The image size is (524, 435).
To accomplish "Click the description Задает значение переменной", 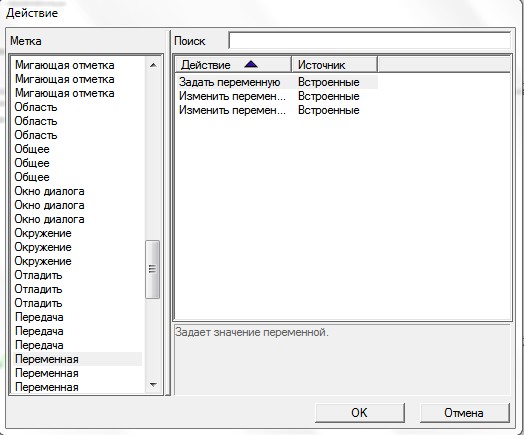I will pos(252,332).
